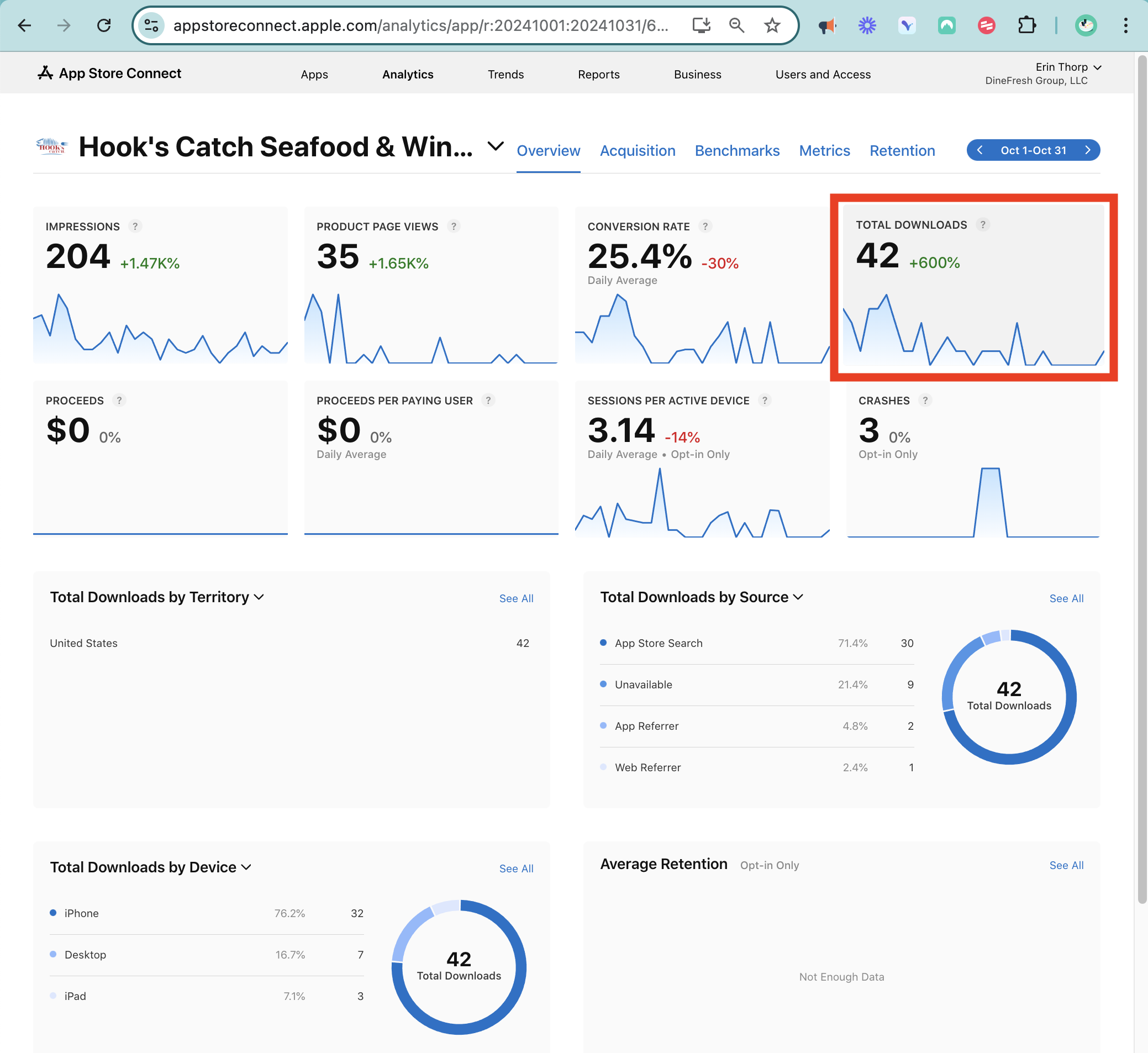Open the Conversion Rate metric card

pos(702,285)
